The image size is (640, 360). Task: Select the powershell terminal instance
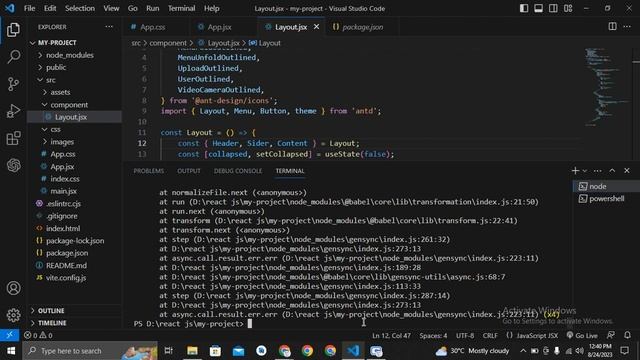tap(606, 199)
